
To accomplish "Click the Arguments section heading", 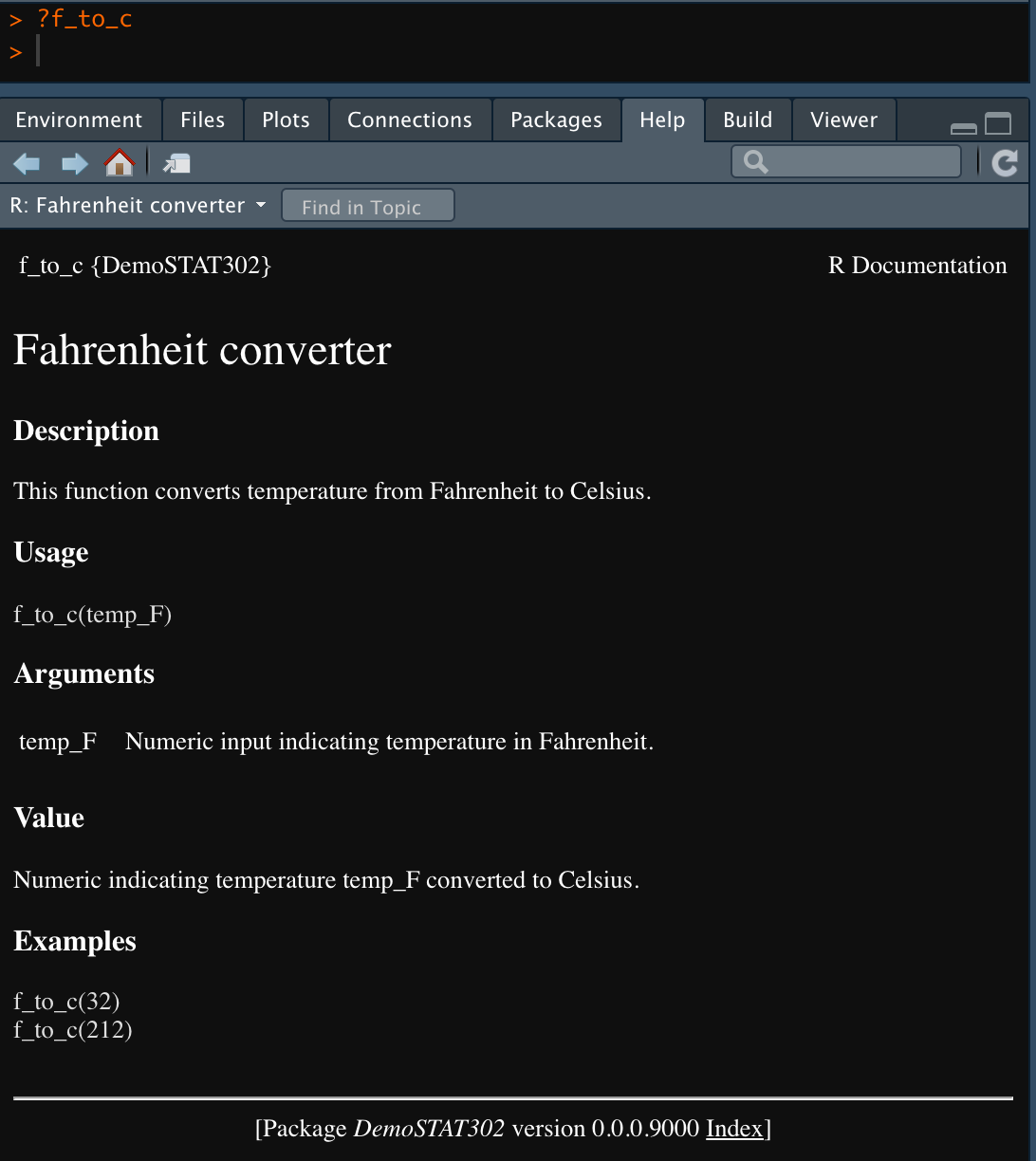I will [83, 674].
